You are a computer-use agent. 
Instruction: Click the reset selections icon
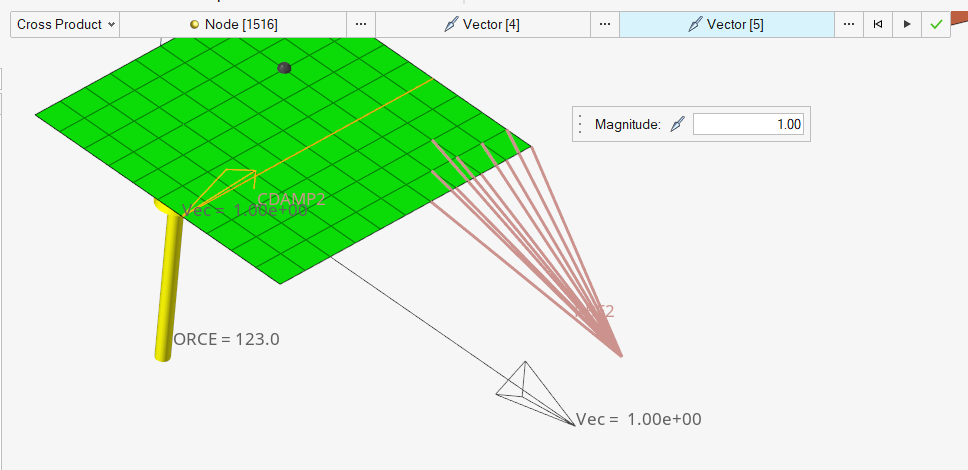(x=878, y=24)
